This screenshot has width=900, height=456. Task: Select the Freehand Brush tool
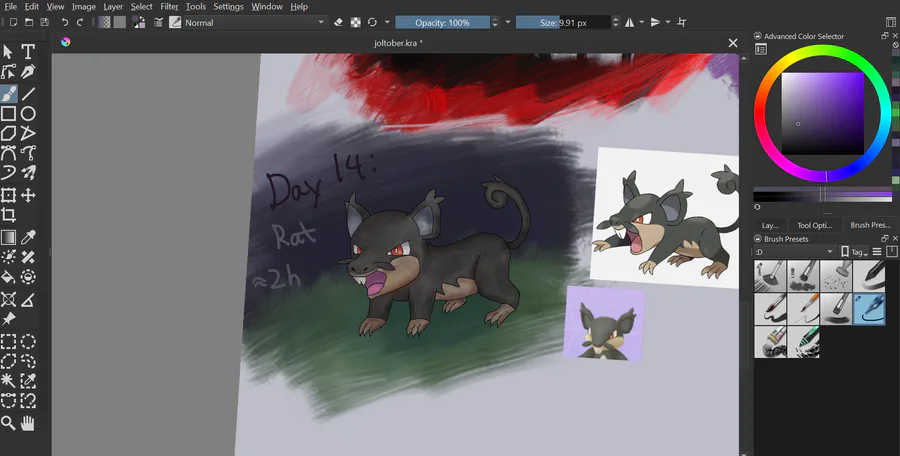[8, 93]
